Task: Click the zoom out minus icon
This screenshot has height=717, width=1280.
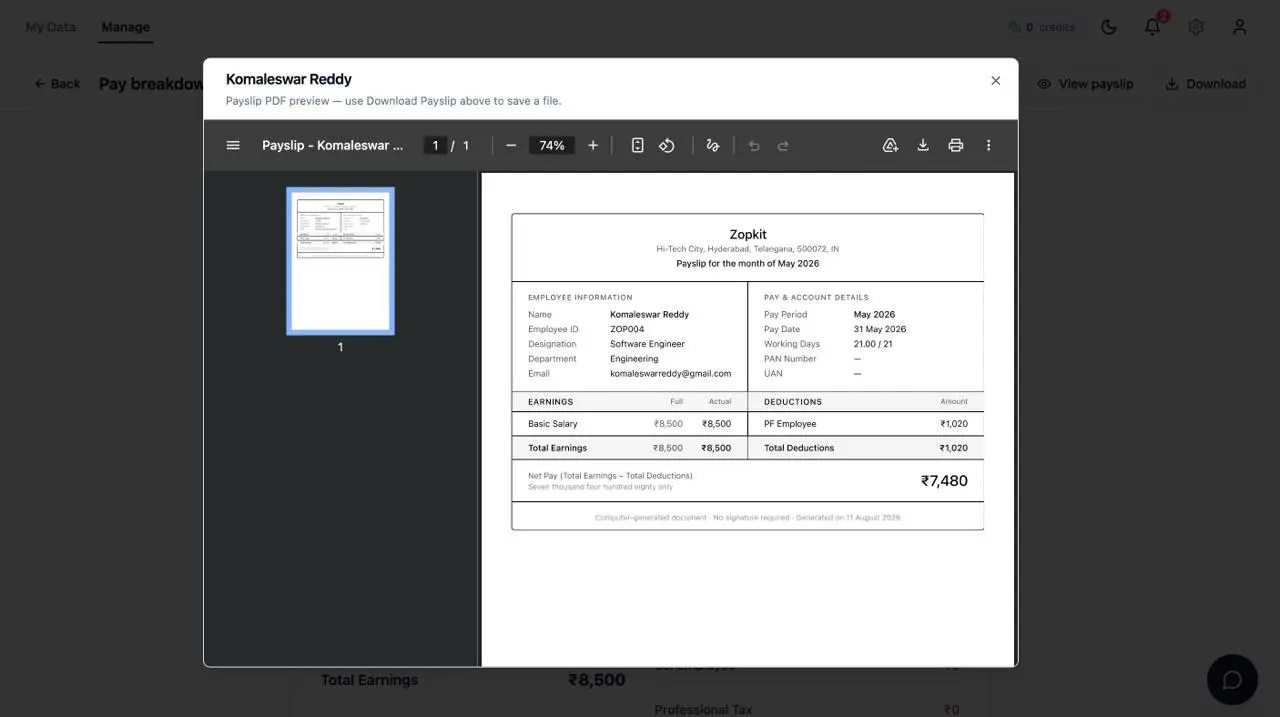Action: [x=511, y=145]
